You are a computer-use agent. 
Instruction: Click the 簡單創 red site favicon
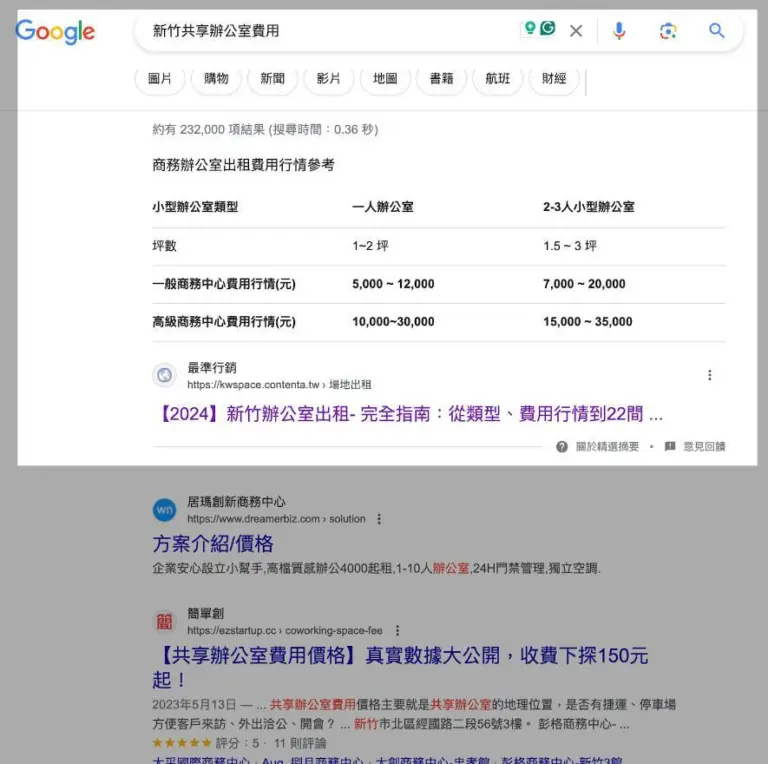(164, 622)
